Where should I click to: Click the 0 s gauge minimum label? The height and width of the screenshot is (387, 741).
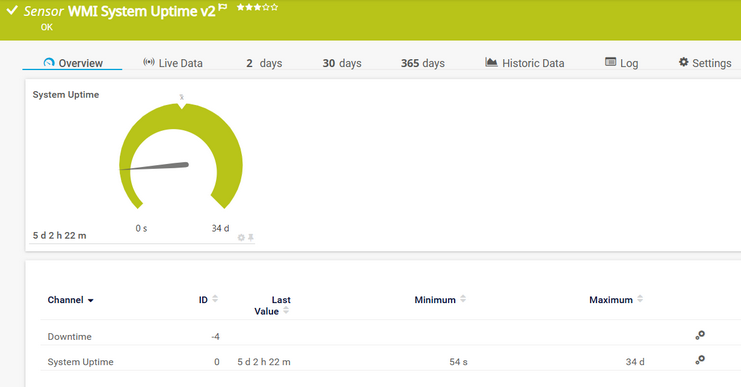pyautogui.click(x=141, y=228)
